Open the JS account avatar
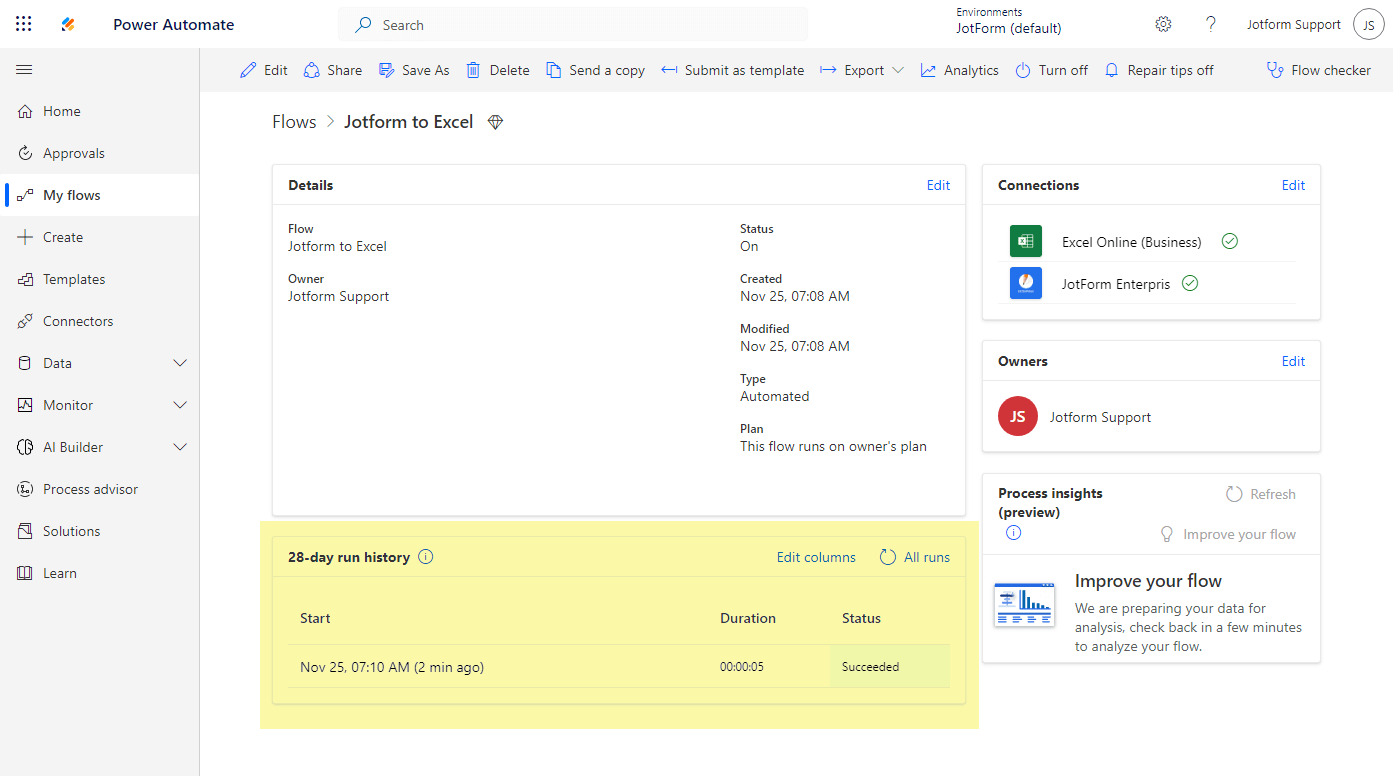 tap(1369, 25)
